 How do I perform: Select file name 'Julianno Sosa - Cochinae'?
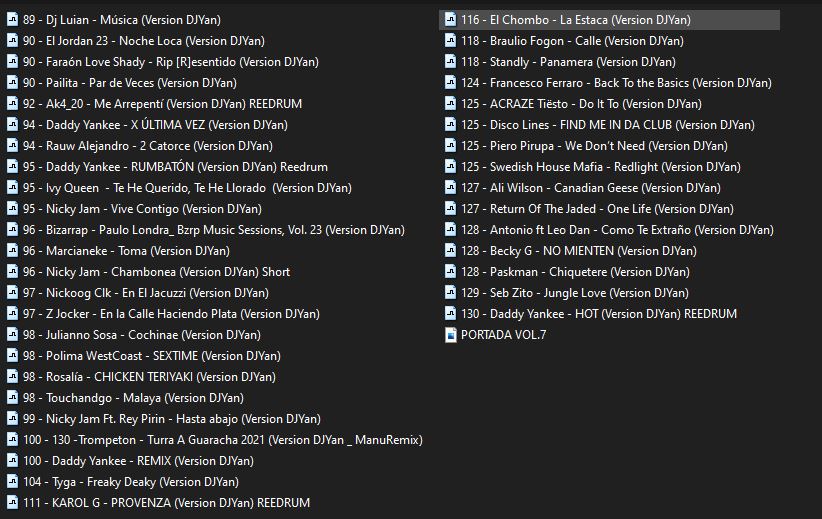point(142,334)
